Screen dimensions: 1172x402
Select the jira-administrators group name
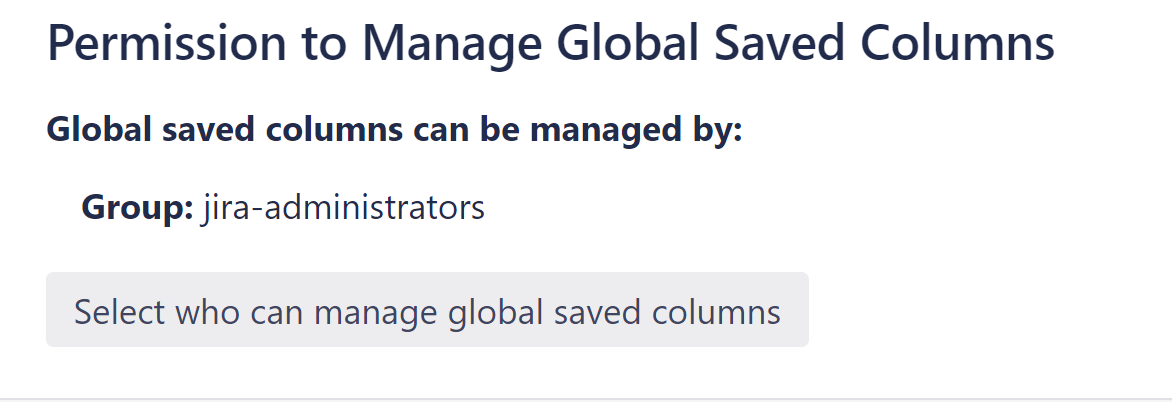pos(344,208)
